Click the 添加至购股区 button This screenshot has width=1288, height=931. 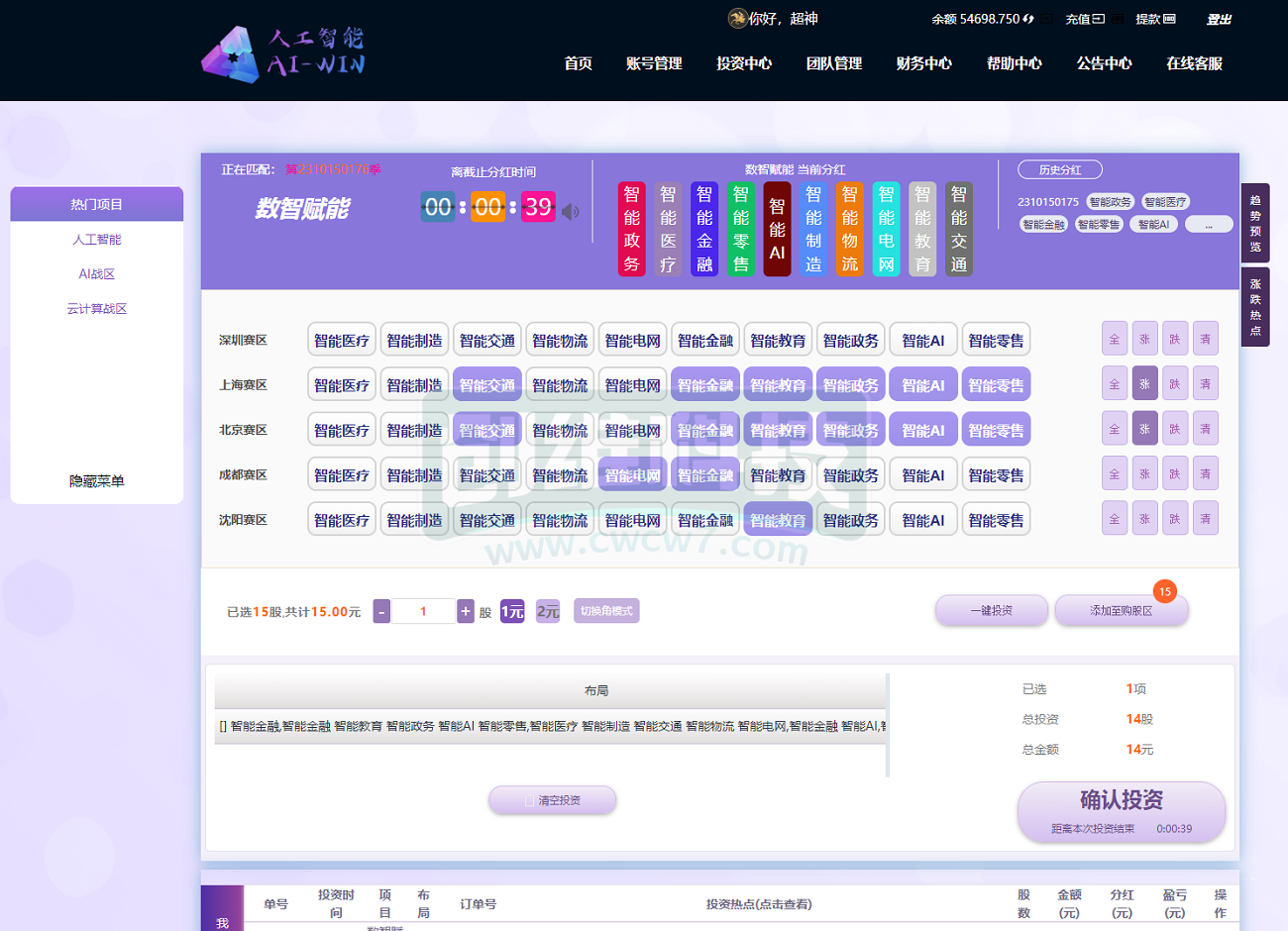1122,610
